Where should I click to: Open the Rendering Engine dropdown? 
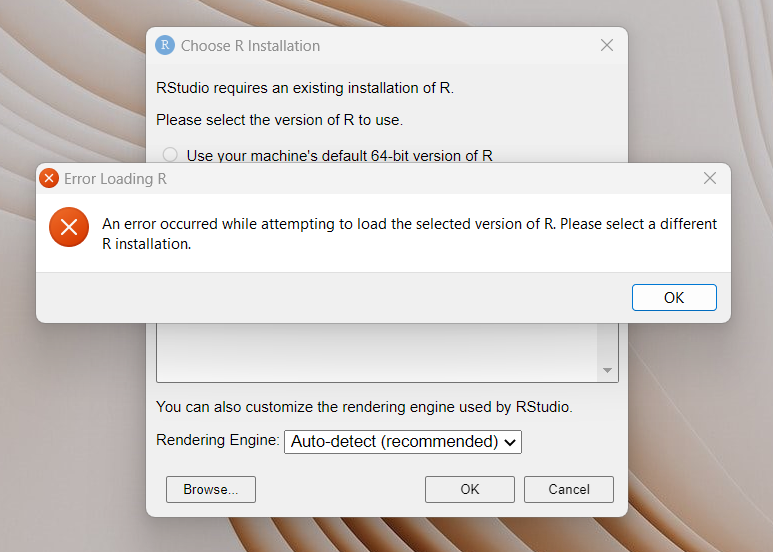(x=402, y=441)
